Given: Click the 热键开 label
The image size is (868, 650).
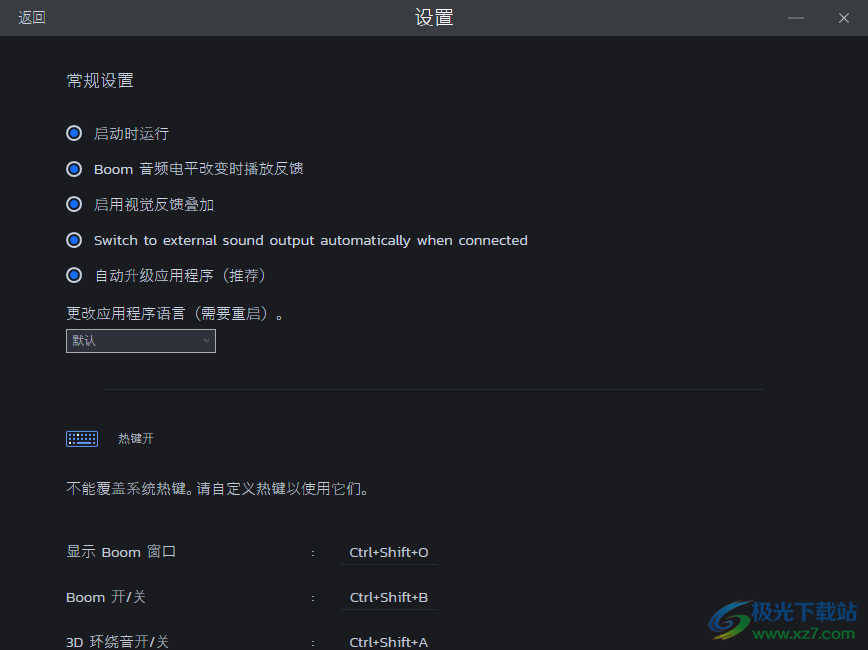Looking at the screenshot, I should 135,438.
